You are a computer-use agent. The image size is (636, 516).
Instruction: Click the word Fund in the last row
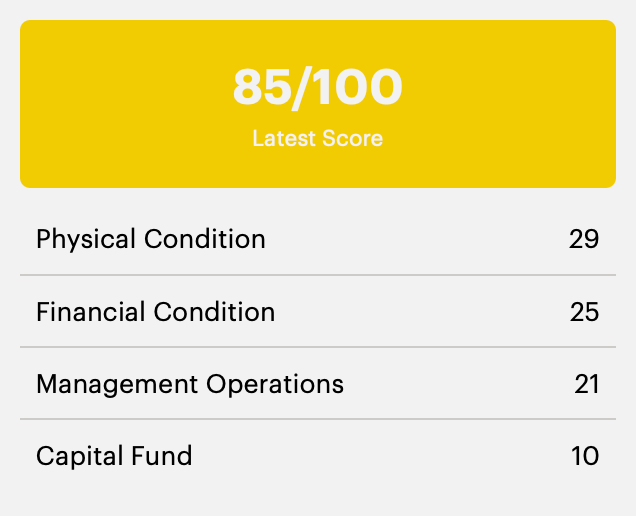click(161, 456)
